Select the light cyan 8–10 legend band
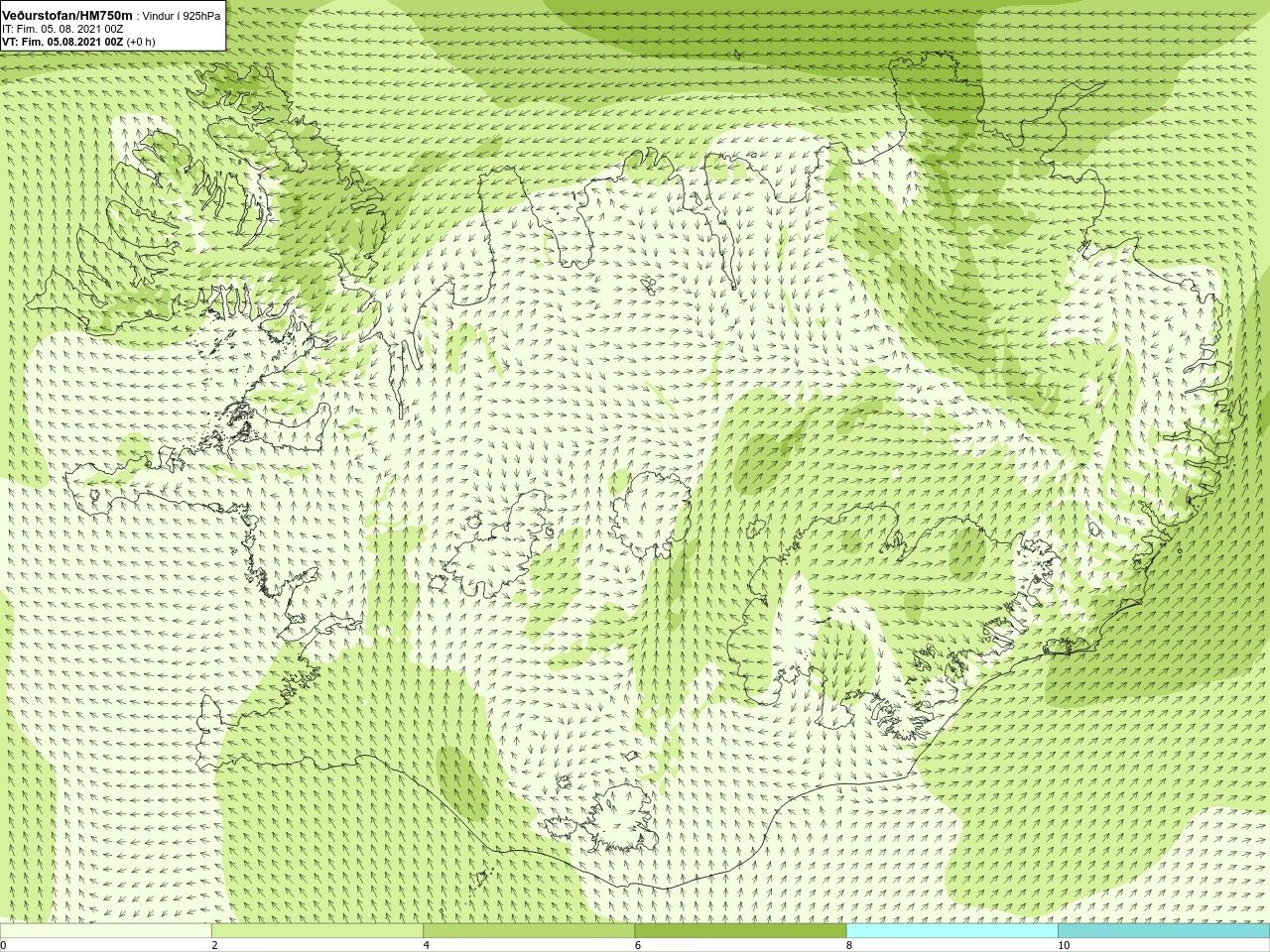Image resolution: width=1270 pixels, height=952 pixels. [x=952, y=931]
